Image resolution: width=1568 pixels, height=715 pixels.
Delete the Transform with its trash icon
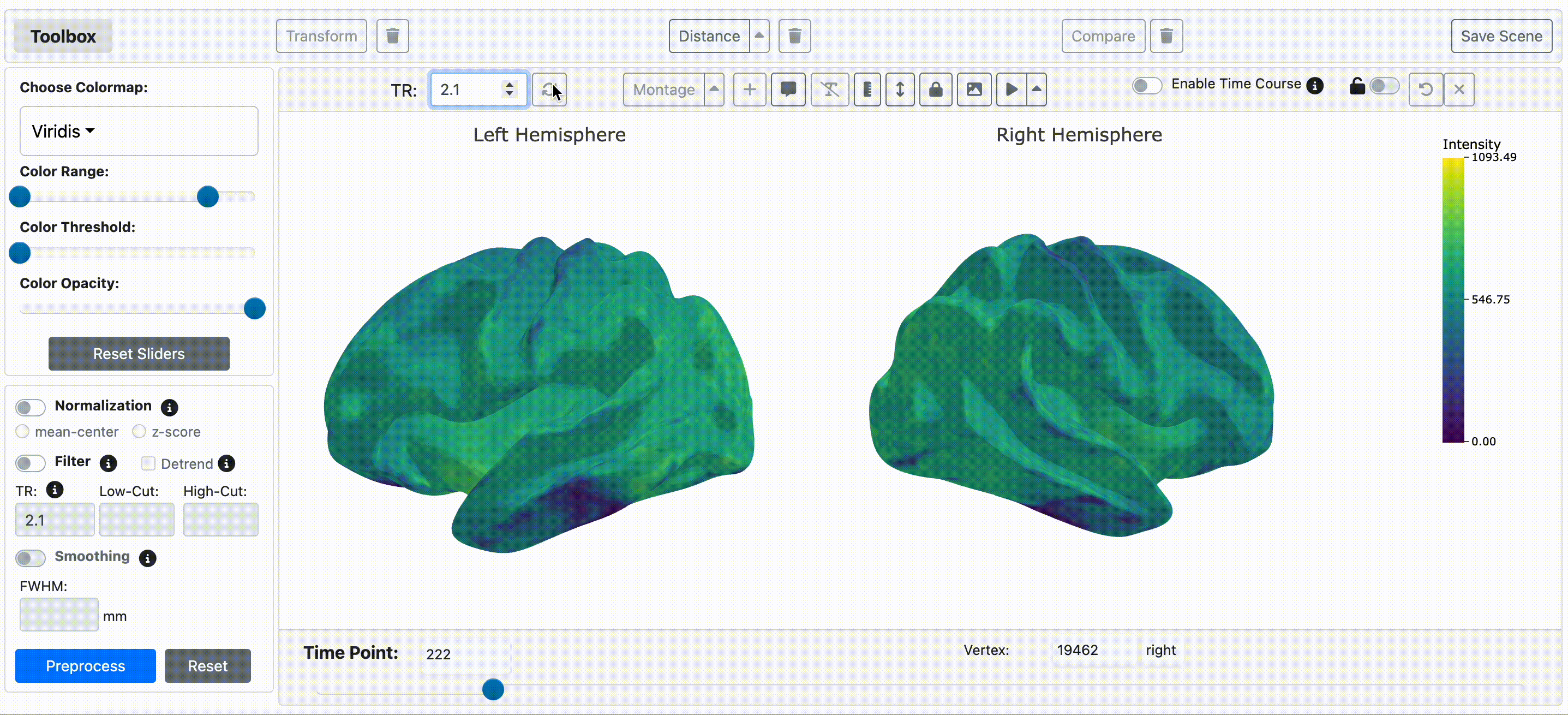tap(393, 36)
